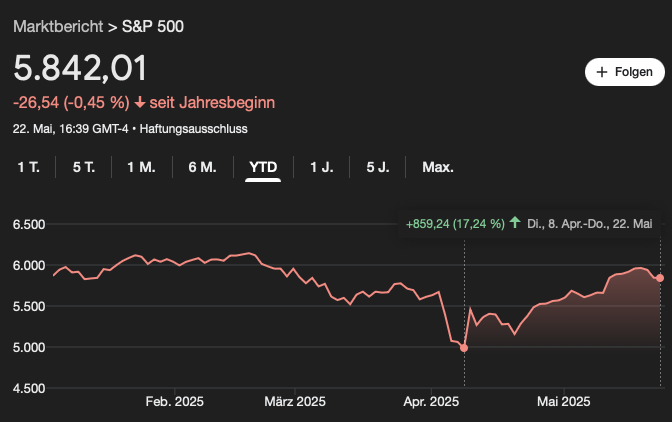Click the 6.500 y-axis label
This screenshot has width=672, height=422.
[29, 224]
